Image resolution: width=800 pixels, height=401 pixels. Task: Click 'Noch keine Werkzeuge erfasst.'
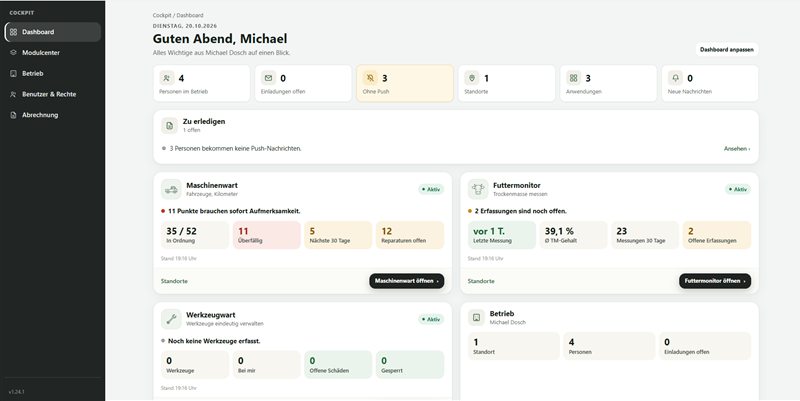pyautogui.click(x=214, y=341)
